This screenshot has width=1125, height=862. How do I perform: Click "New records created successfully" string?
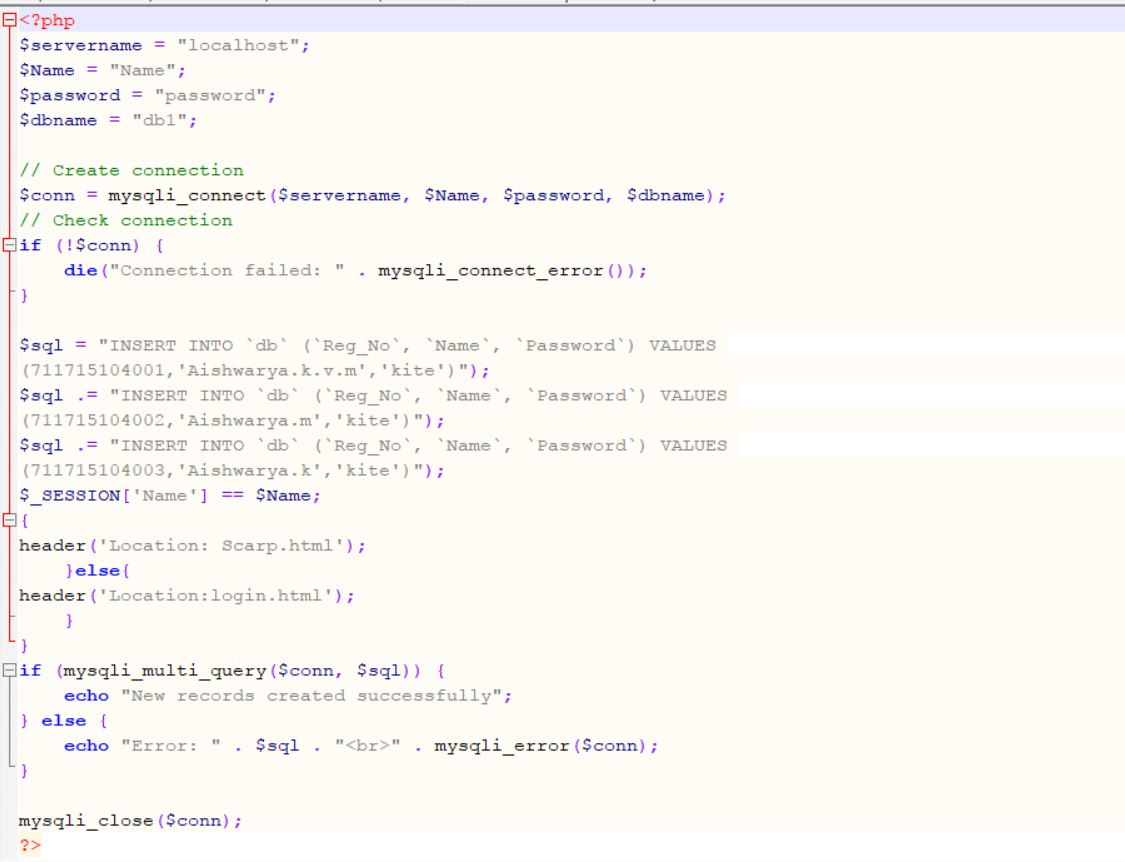(x=311, y=695)
